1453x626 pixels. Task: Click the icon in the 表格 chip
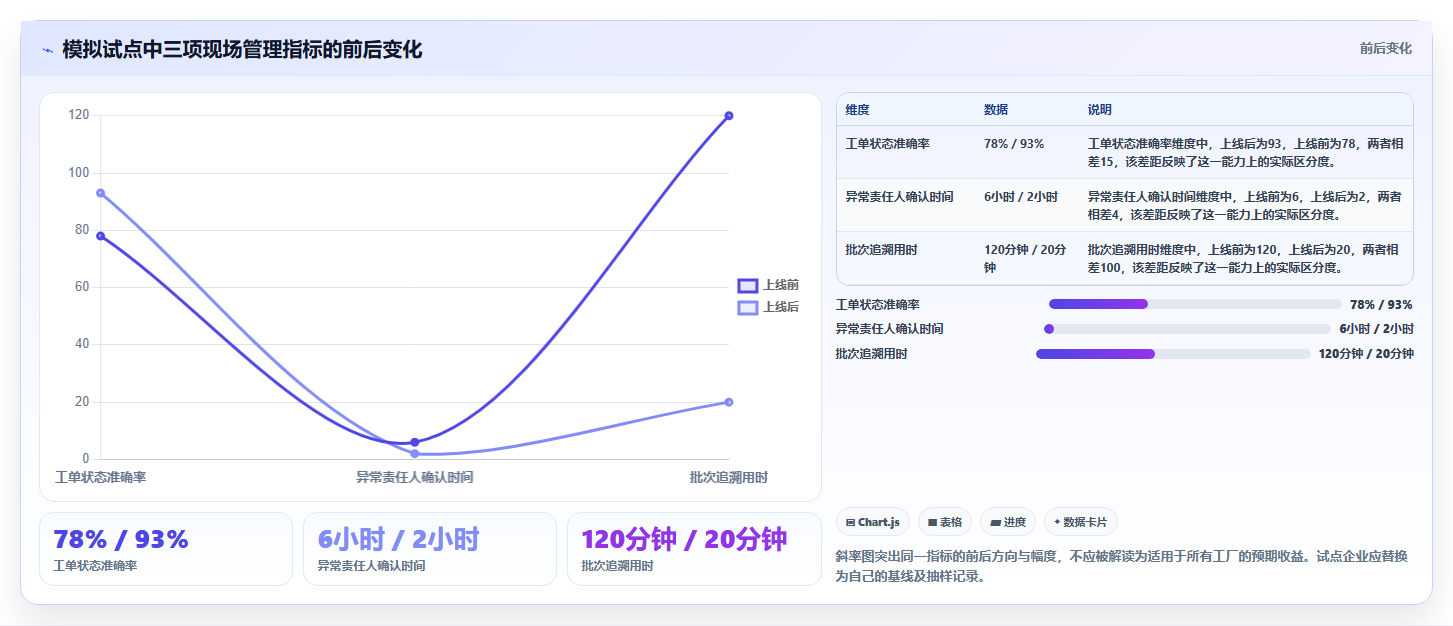point(932,522)
